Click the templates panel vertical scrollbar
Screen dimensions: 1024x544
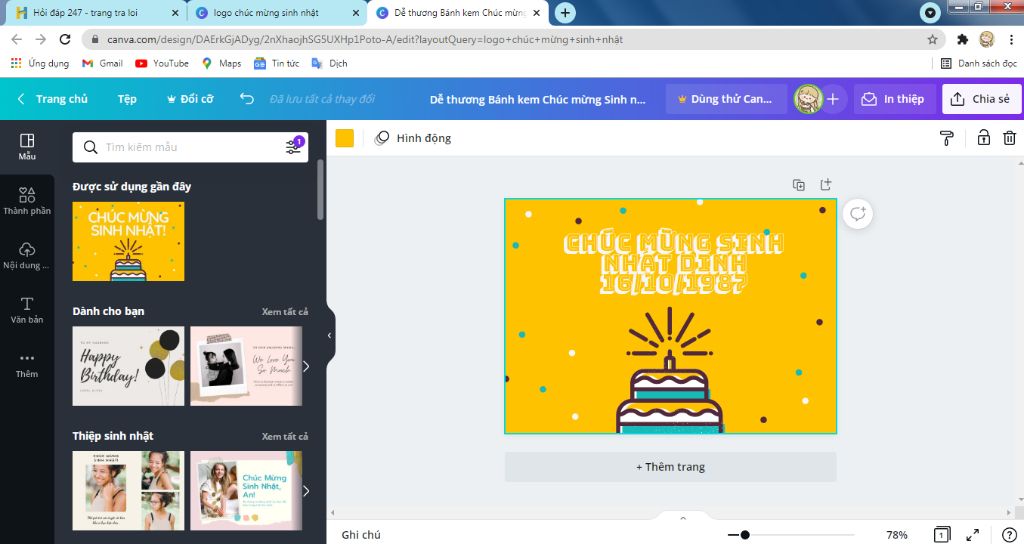pyautogui.click(x=320, y=189)
